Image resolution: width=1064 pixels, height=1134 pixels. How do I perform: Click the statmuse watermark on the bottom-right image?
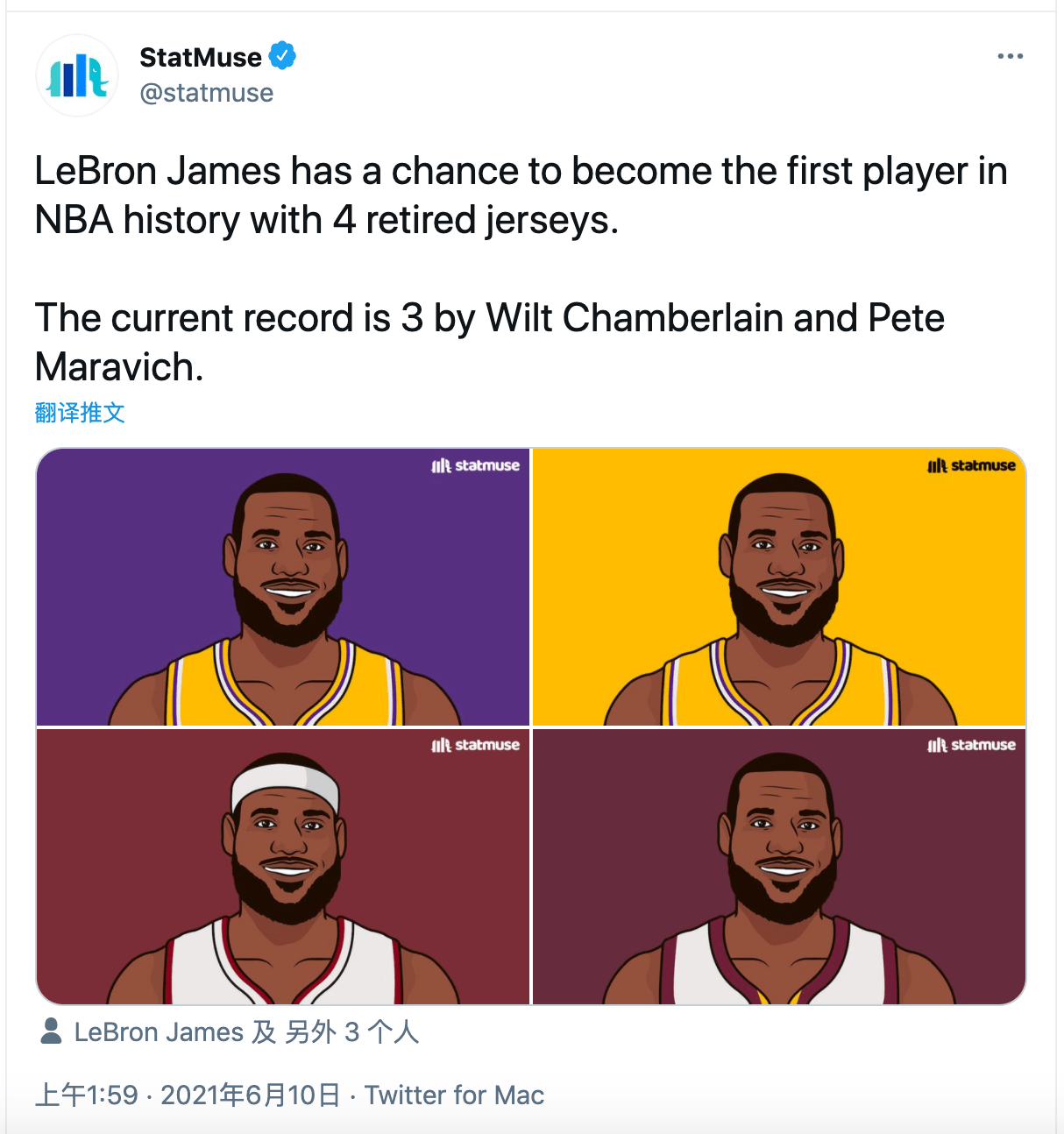point(971,745)
